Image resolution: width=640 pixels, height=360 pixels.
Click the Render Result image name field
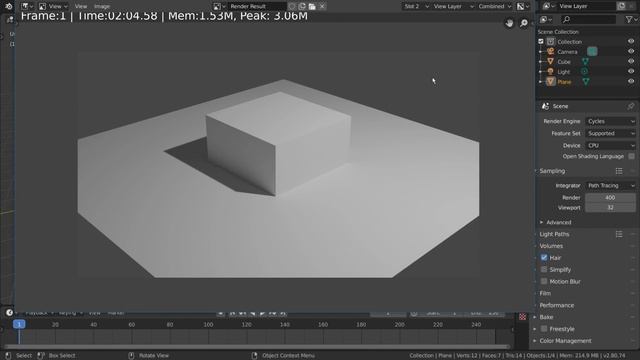[258, 6]
